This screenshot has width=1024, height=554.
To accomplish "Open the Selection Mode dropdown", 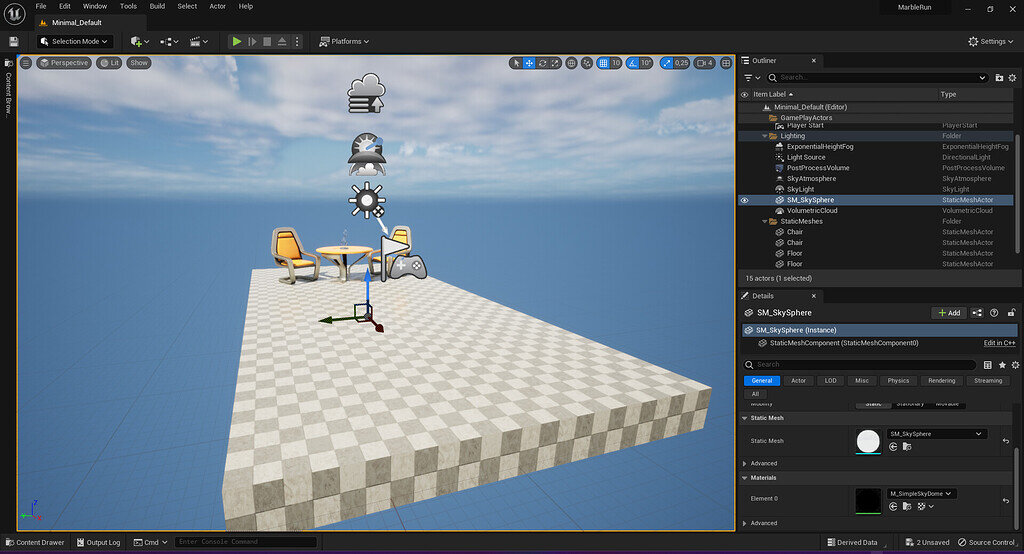I will [75, 41].
